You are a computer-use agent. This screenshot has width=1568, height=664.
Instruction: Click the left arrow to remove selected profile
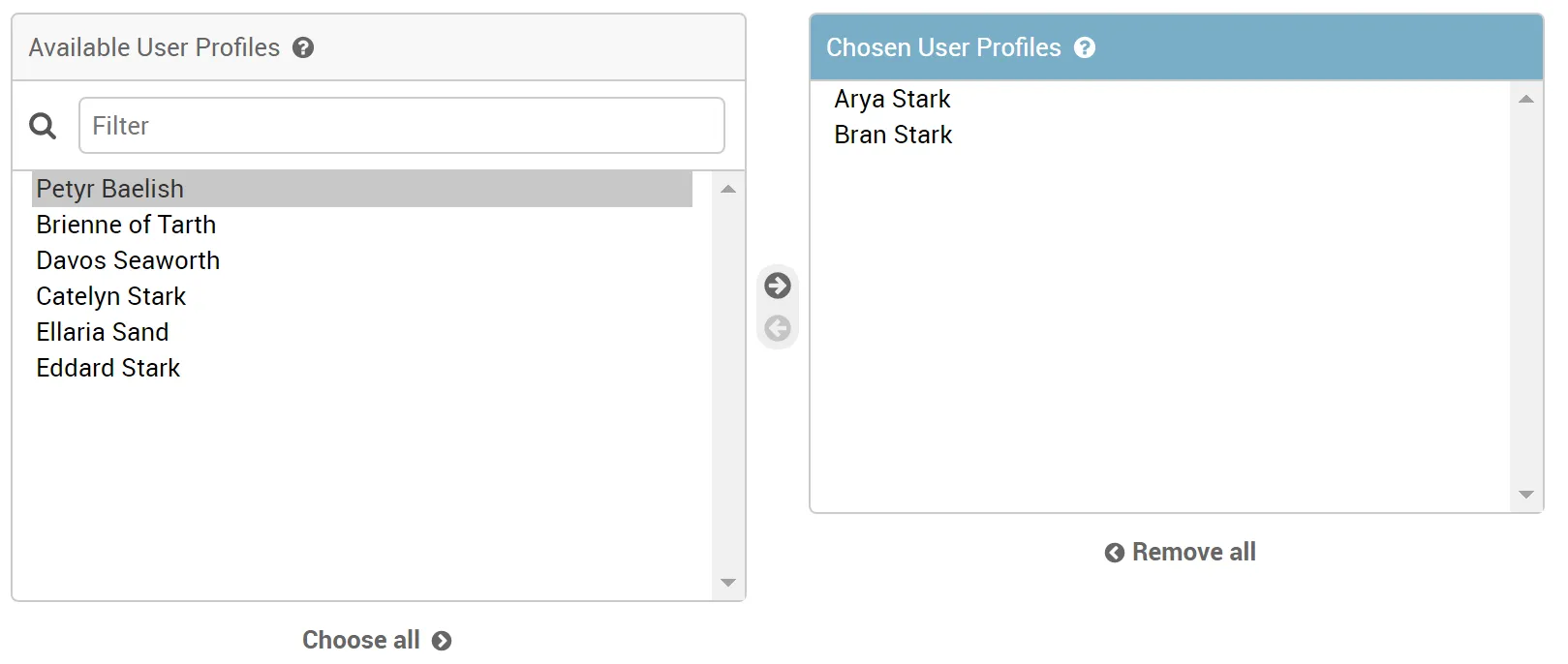(x=777, y=329)
